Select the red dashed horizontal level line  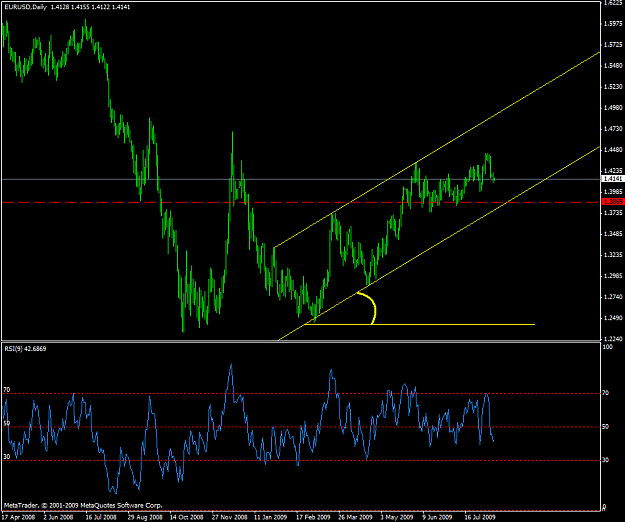(301, 202)
